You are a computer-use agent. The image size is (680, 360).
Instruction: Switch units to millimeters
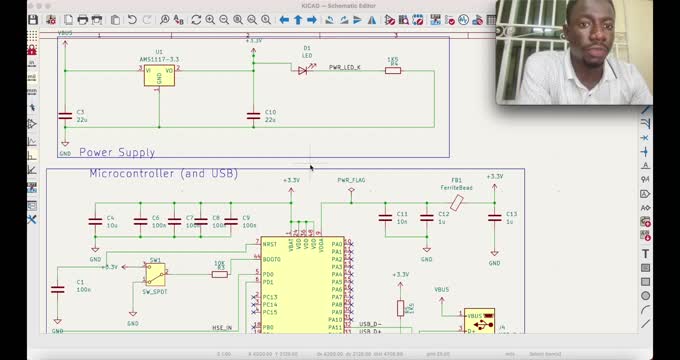(32, 92)
